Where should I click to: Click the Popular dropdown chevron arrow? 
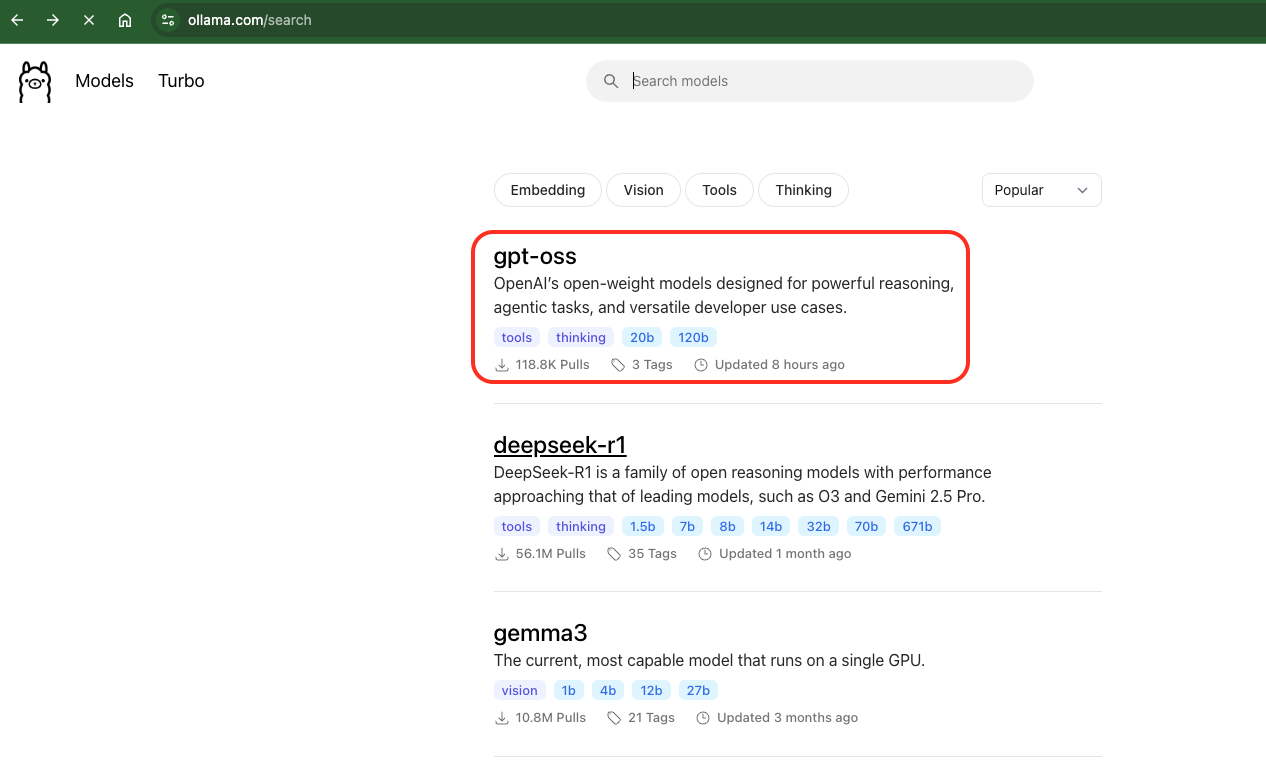coord(1082,190)
